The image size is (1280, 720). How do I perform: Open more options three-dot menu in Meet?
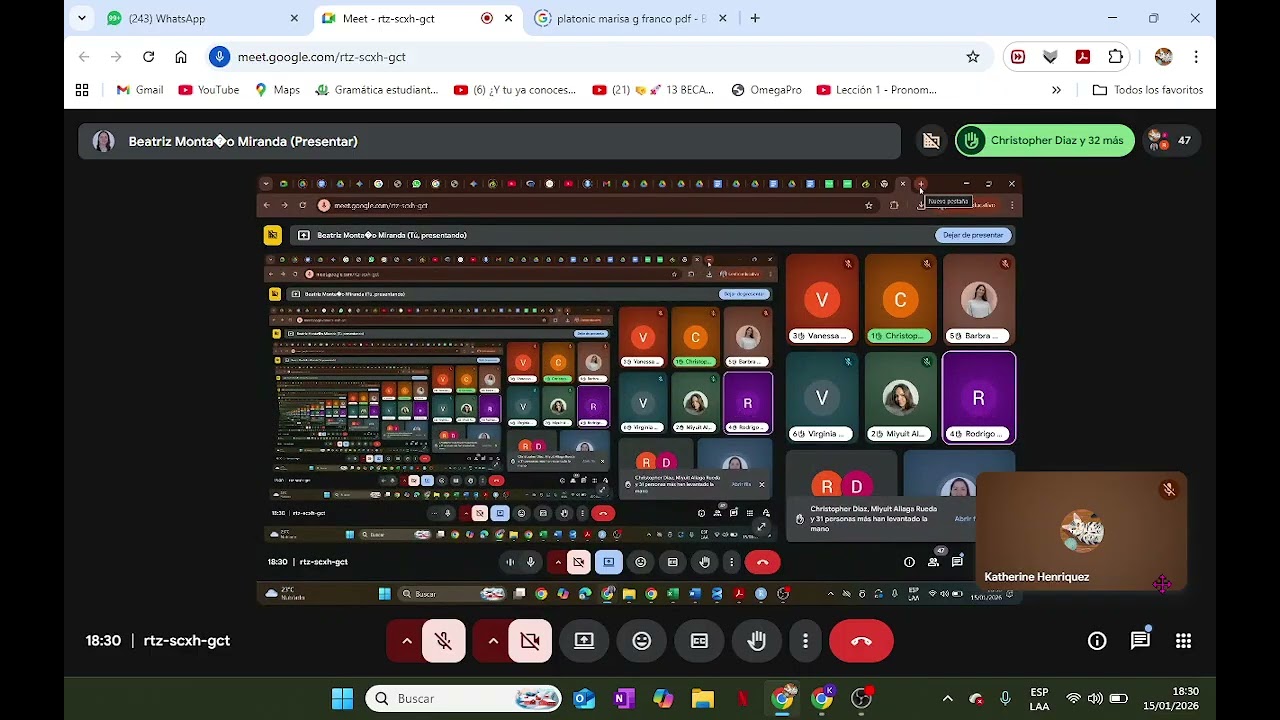pyautogui.click(x=805, y=641)
